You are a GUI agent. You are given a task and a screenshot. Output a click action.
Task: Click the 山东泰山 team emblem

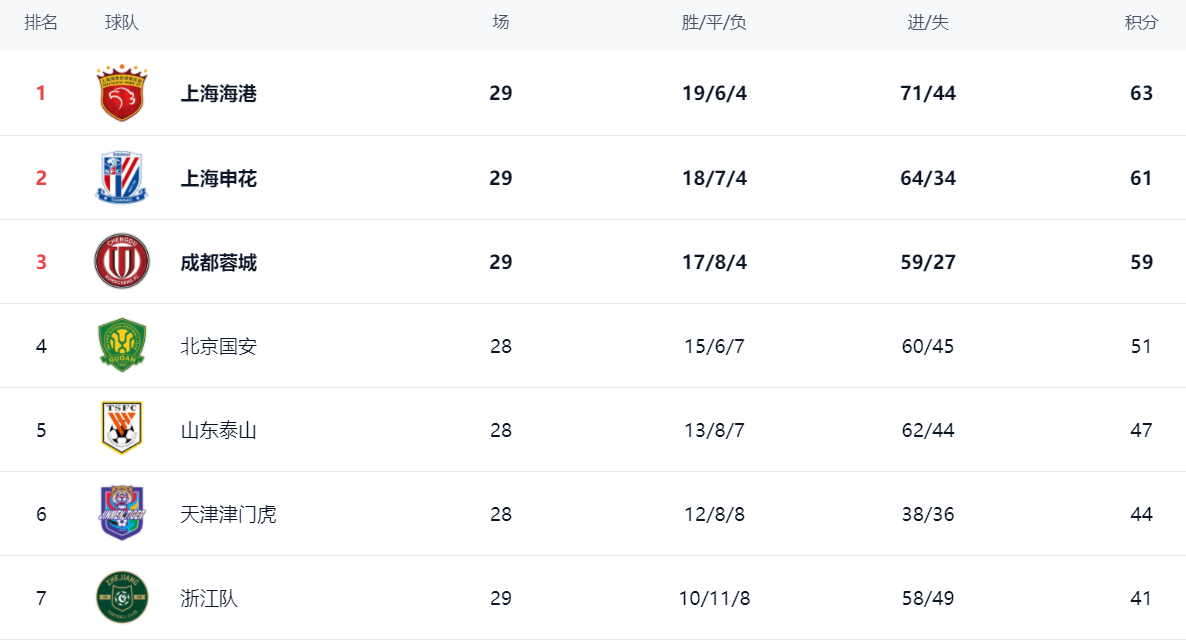122,430
